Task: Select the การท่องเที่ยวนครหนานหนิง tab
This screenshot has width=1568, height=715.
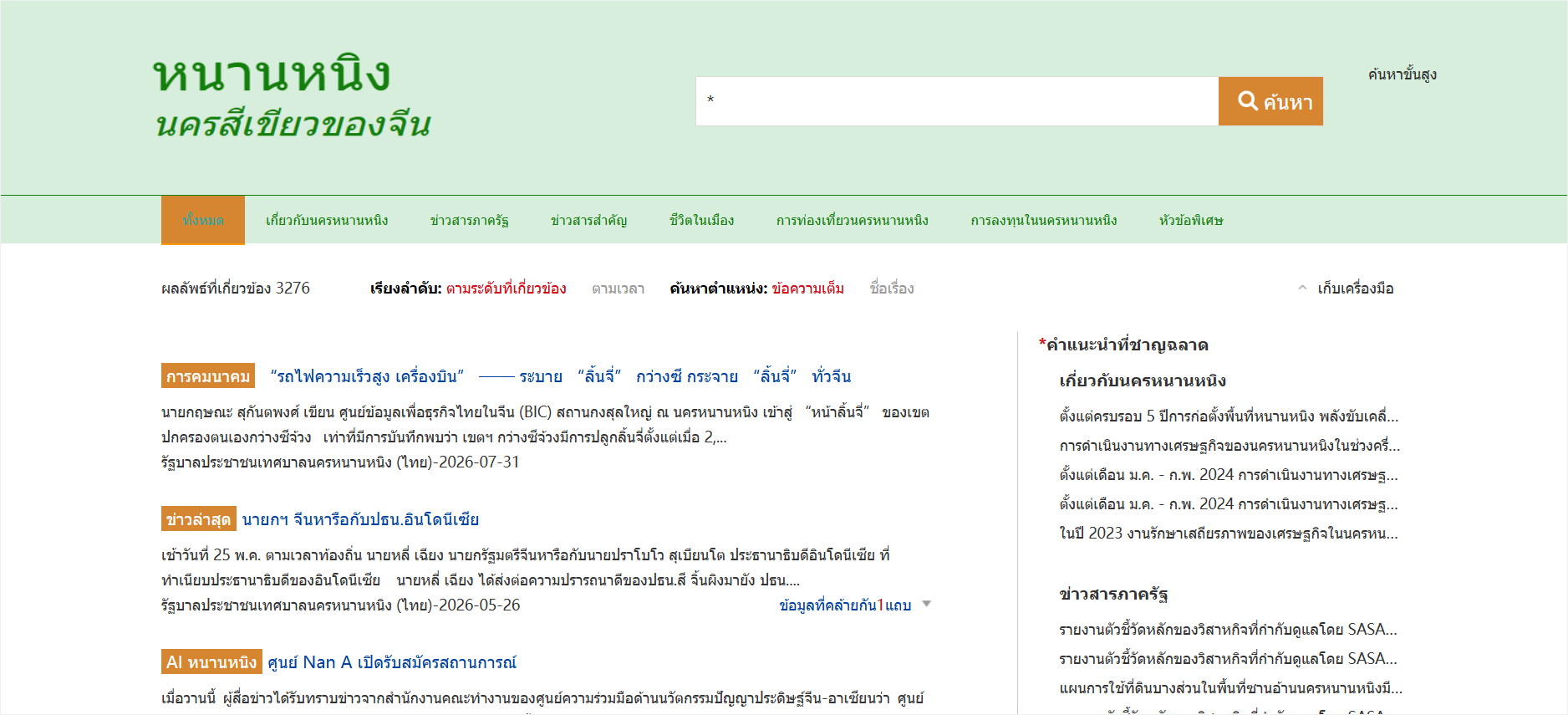Action: (852, 220)
